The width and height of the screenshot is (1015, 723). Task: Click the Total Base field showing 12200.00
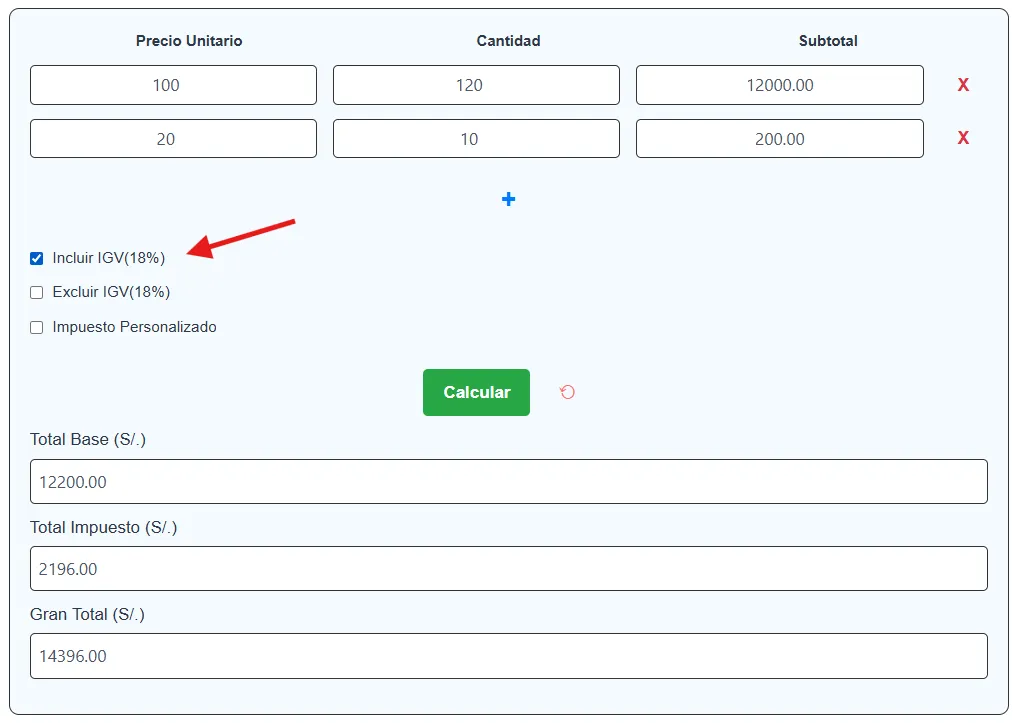click(508, 482)
